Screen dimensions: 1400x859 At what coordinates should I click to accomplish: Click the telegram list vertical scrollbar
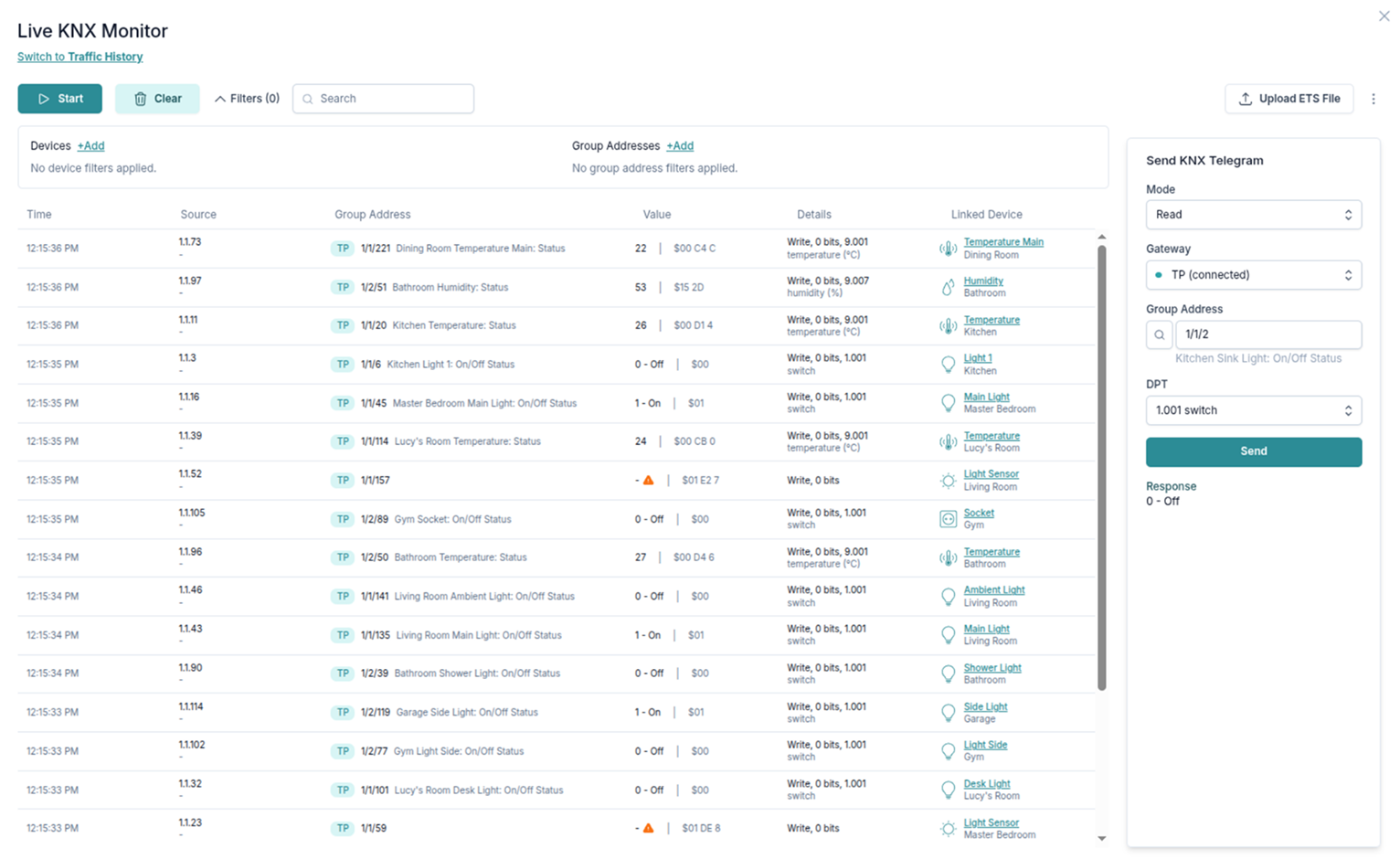point(1101,466)
